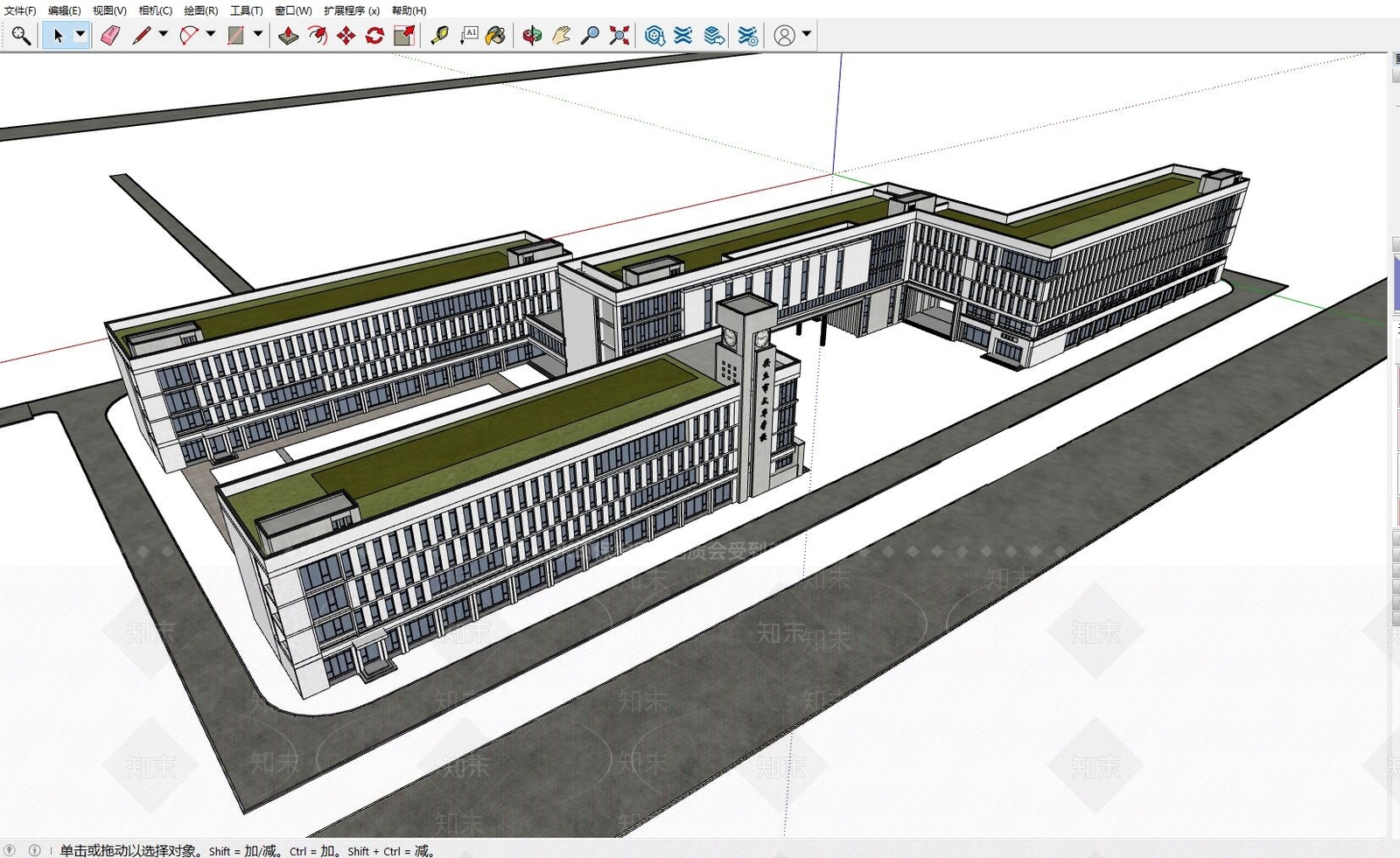Screen dimensions: 1400x858
Task: Open the 帮助(H) menu
Action: click(409, 10)
